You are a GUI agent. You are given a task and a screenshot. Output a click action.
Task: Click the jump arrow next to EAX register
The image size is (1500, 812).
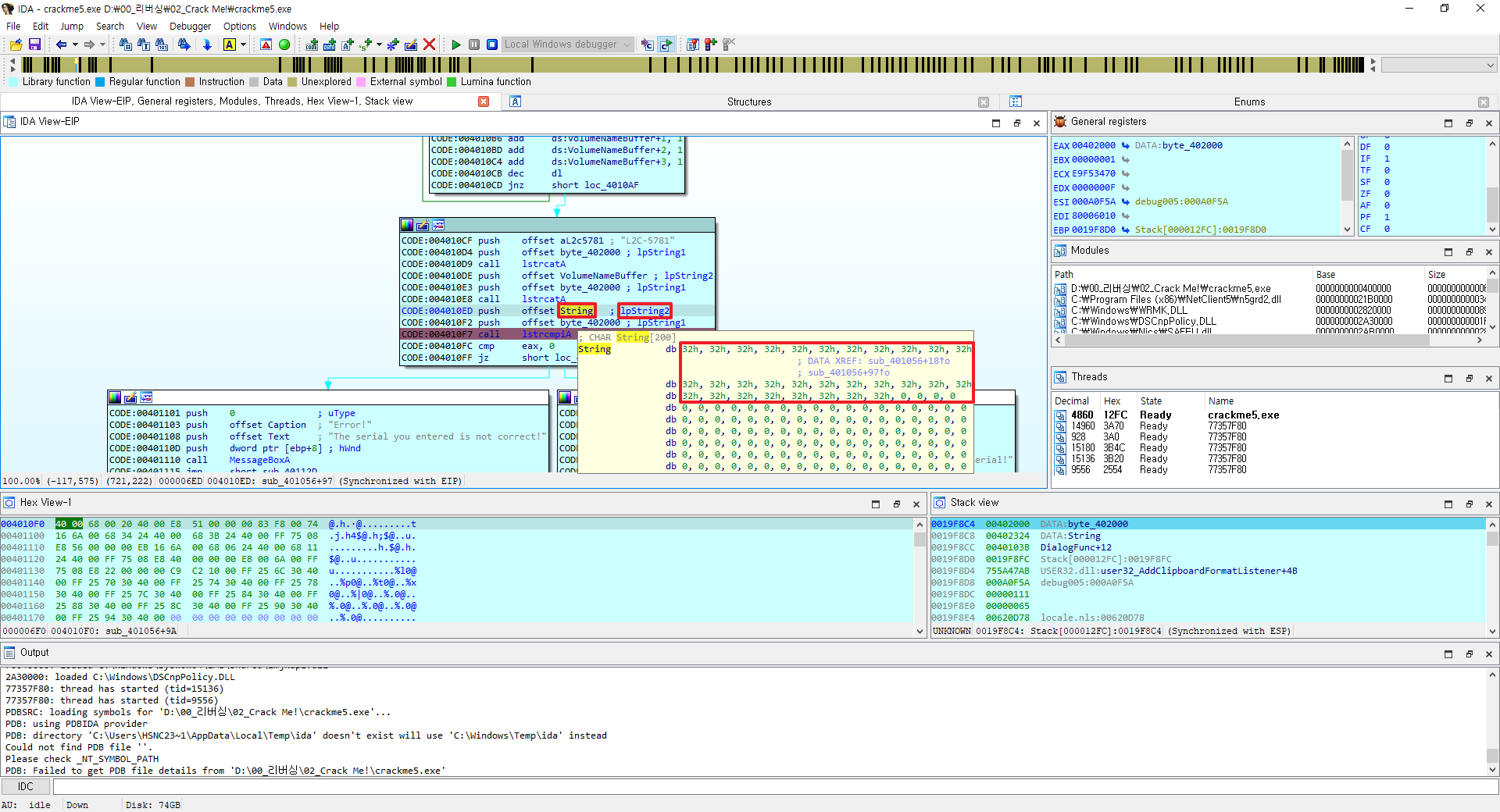(x=1125, y=145)
